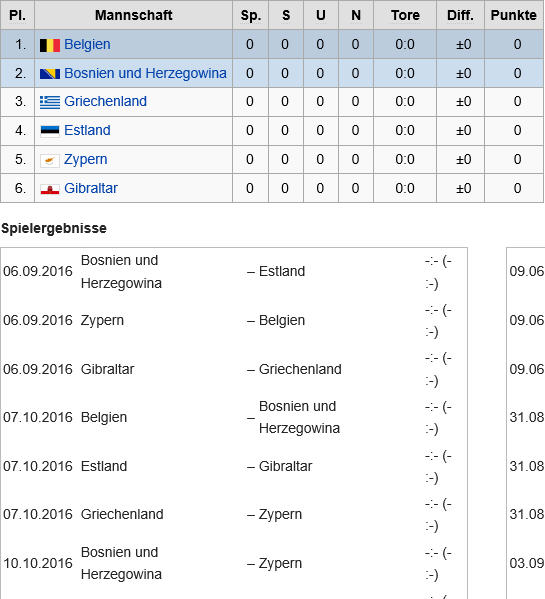This screenshot has width=545, height=599.
Task: Click the Greece flag icon
Action: pos(50,102)
